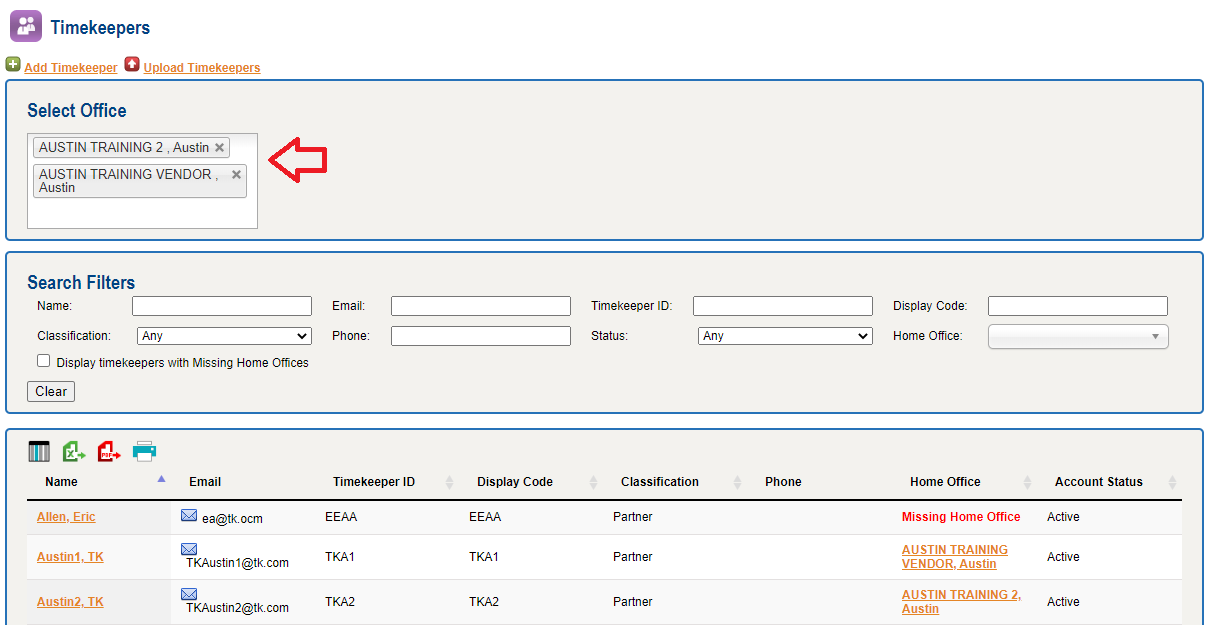
Task: Open the Status dropdown
Action: click(x=785, y=336)
